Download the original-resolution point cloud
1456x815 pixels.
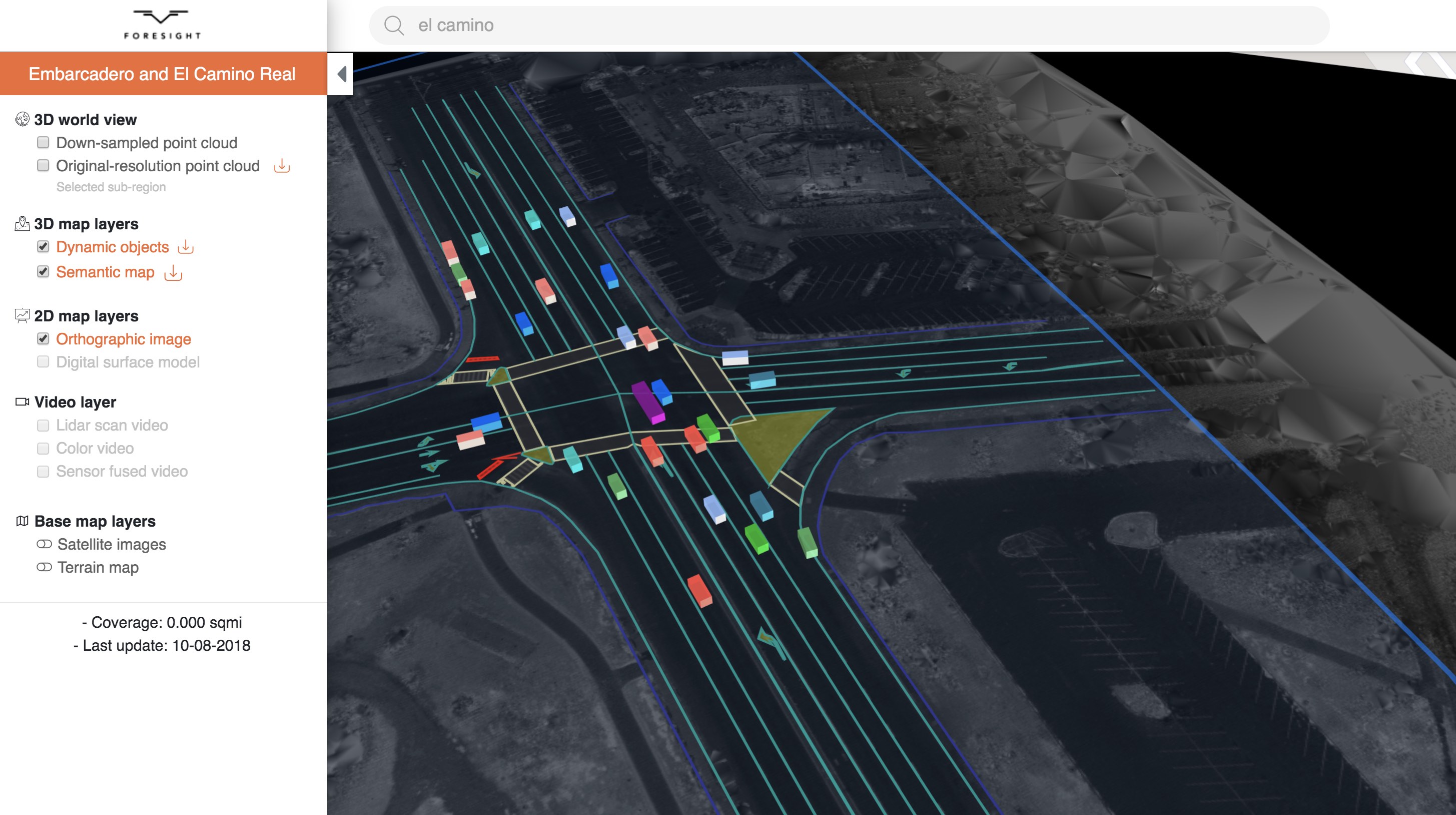coord(282,166)
